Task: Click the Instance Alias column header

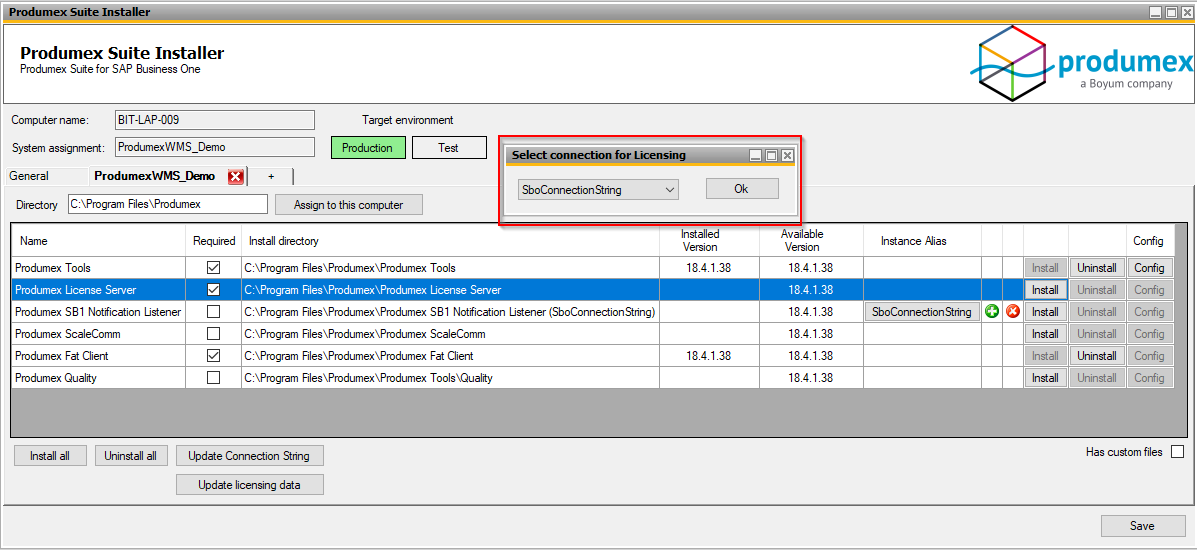Action: point(922,241)
